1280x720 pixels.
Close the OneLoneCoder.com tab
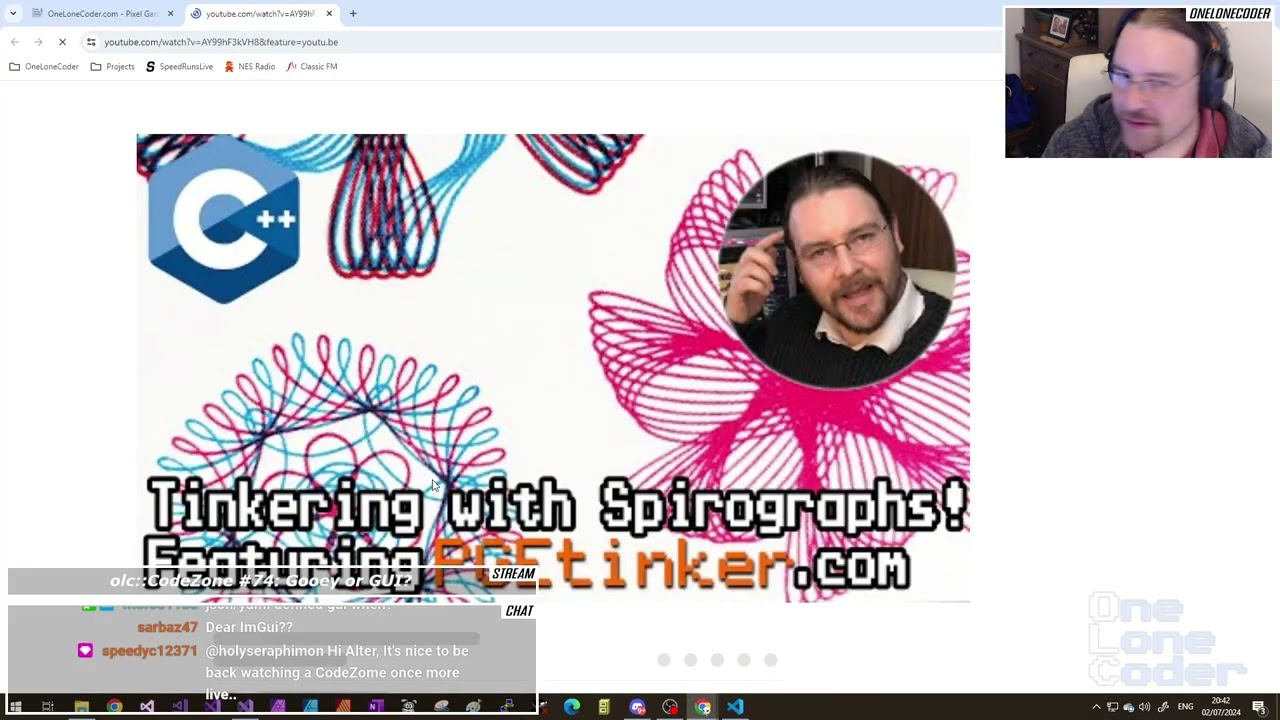(x=170, y=14)
